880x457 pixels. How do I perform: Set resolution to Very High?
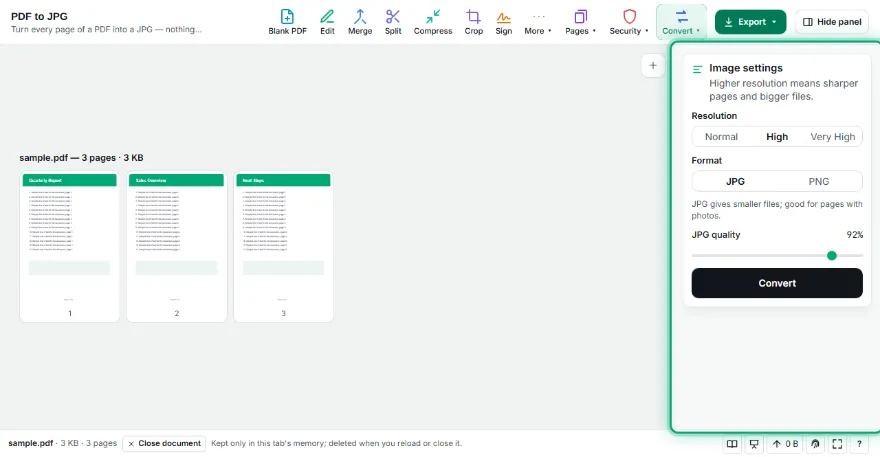(833, 136)
